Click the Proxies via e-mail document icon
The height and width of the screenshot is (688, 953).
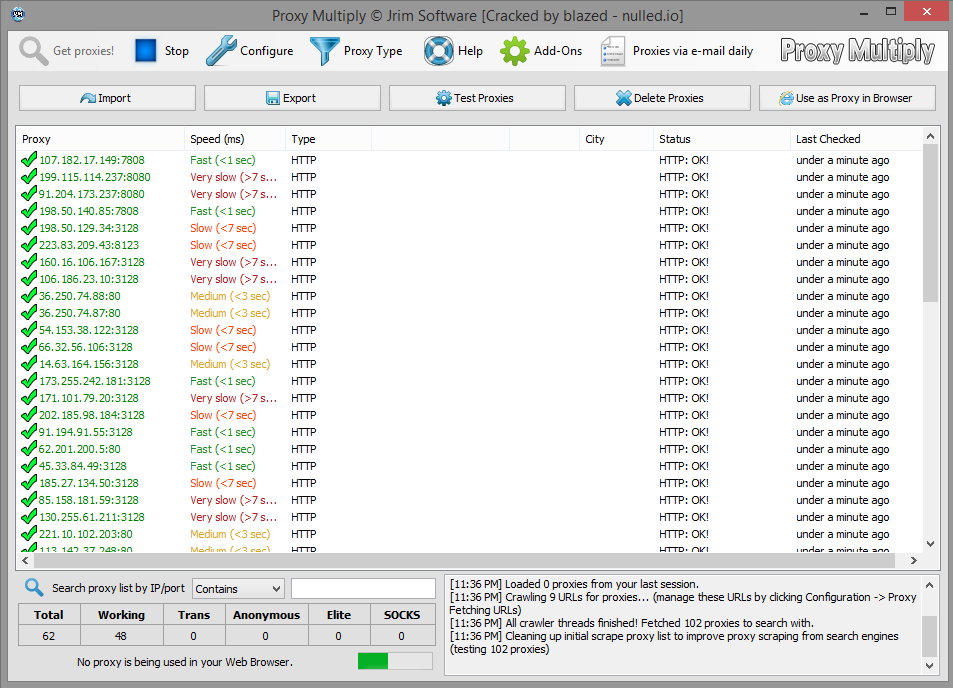pyautogui.click(x=613, y=51)
